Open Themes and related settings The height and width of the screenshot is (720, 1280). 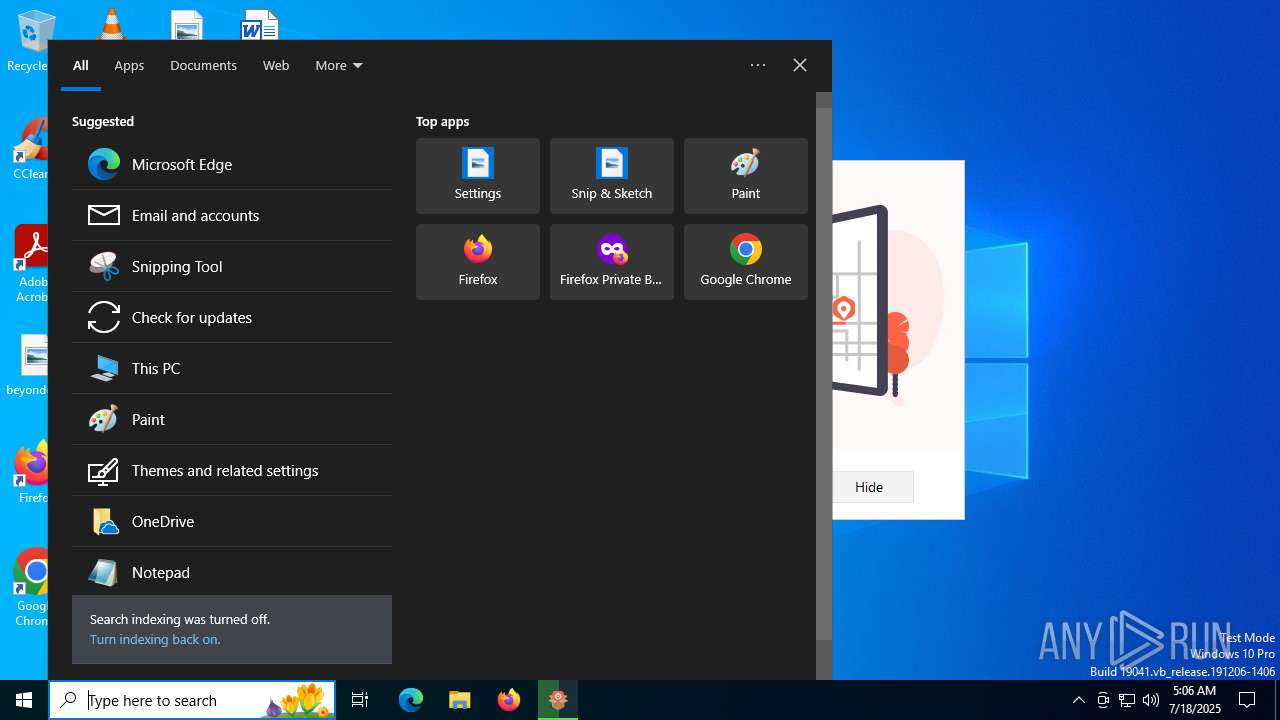click(231, 471)
